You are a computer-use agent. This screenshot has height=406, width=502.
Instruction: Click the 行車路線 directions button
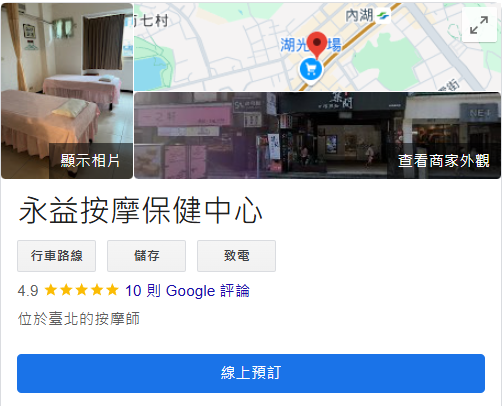[x=56, y=256]
